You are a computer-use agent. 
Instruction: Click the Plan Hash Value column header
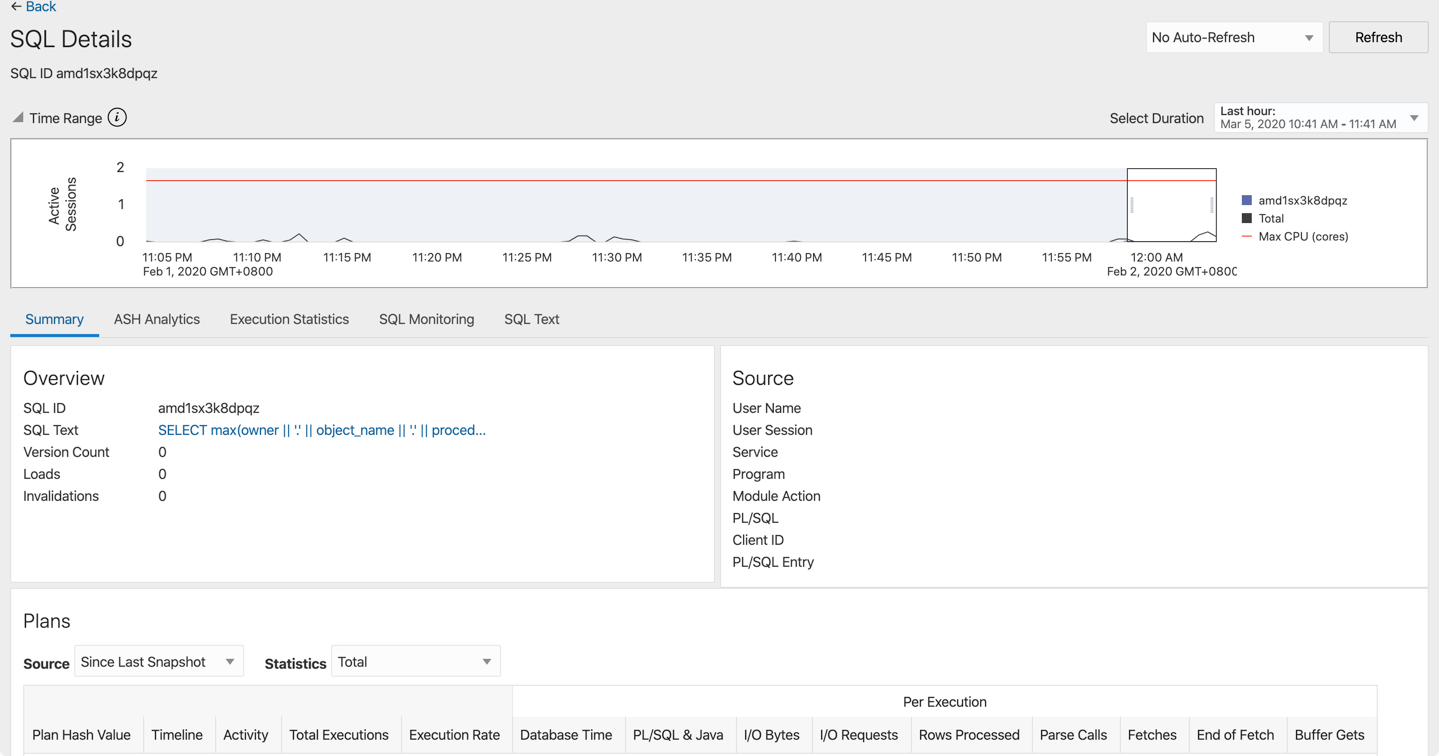[x=82, y=734]
